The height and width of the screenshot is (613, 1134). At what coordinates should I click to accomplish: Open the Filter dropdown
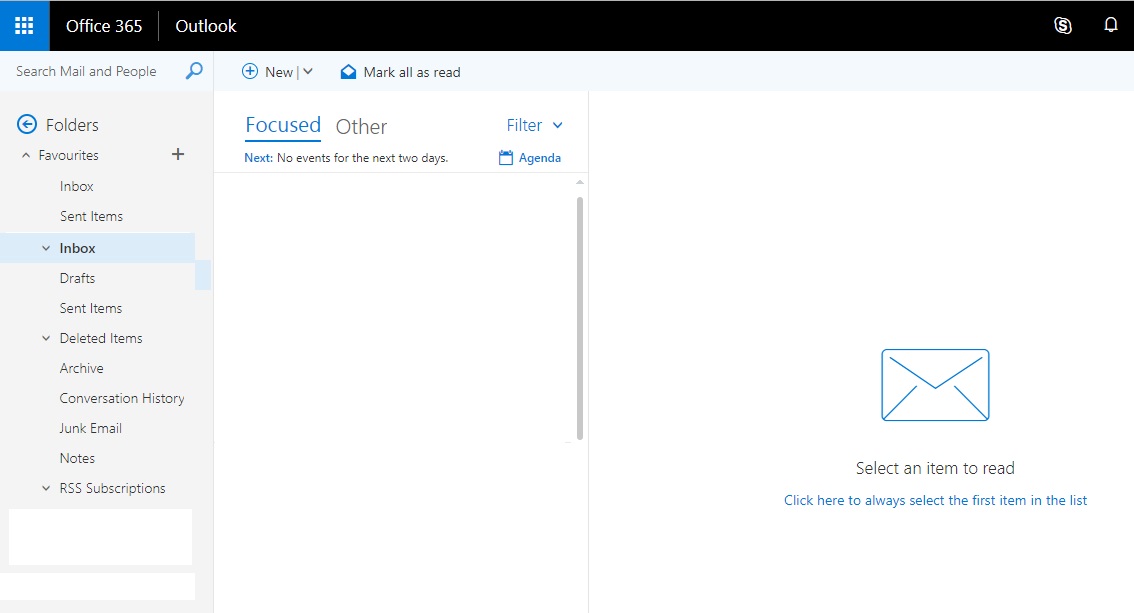(x=534, y=125)
